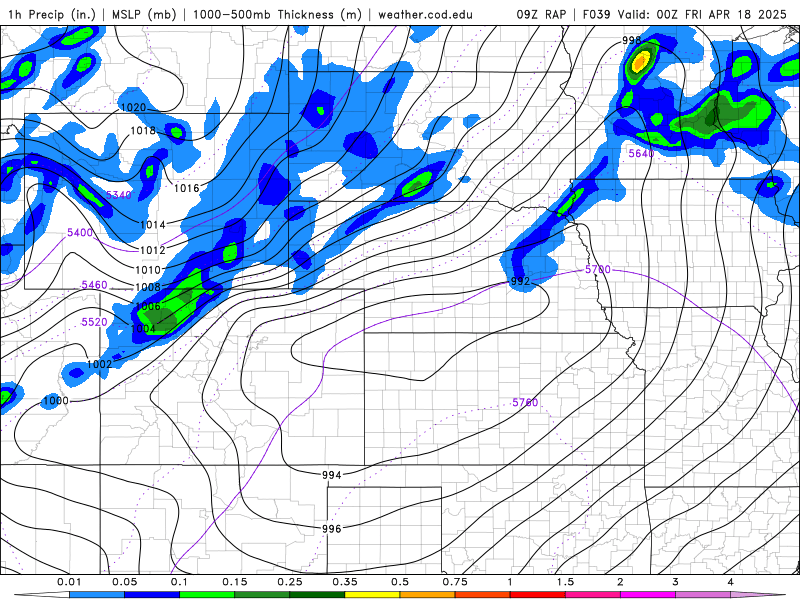Click the 1012 isobar label
Viewport: 800px width, 600px height.
point(153,250)
